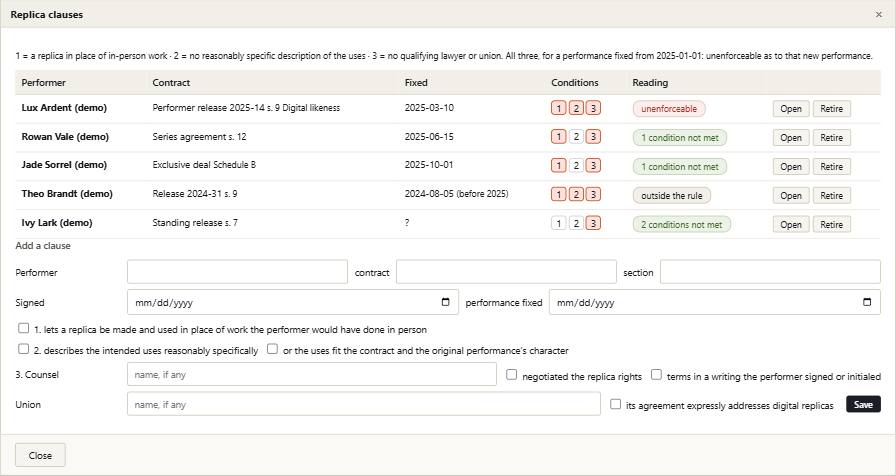Click condition badge 1 for Lux Ardent
Screen dimensions: 896x476
[x=559, y=108]
